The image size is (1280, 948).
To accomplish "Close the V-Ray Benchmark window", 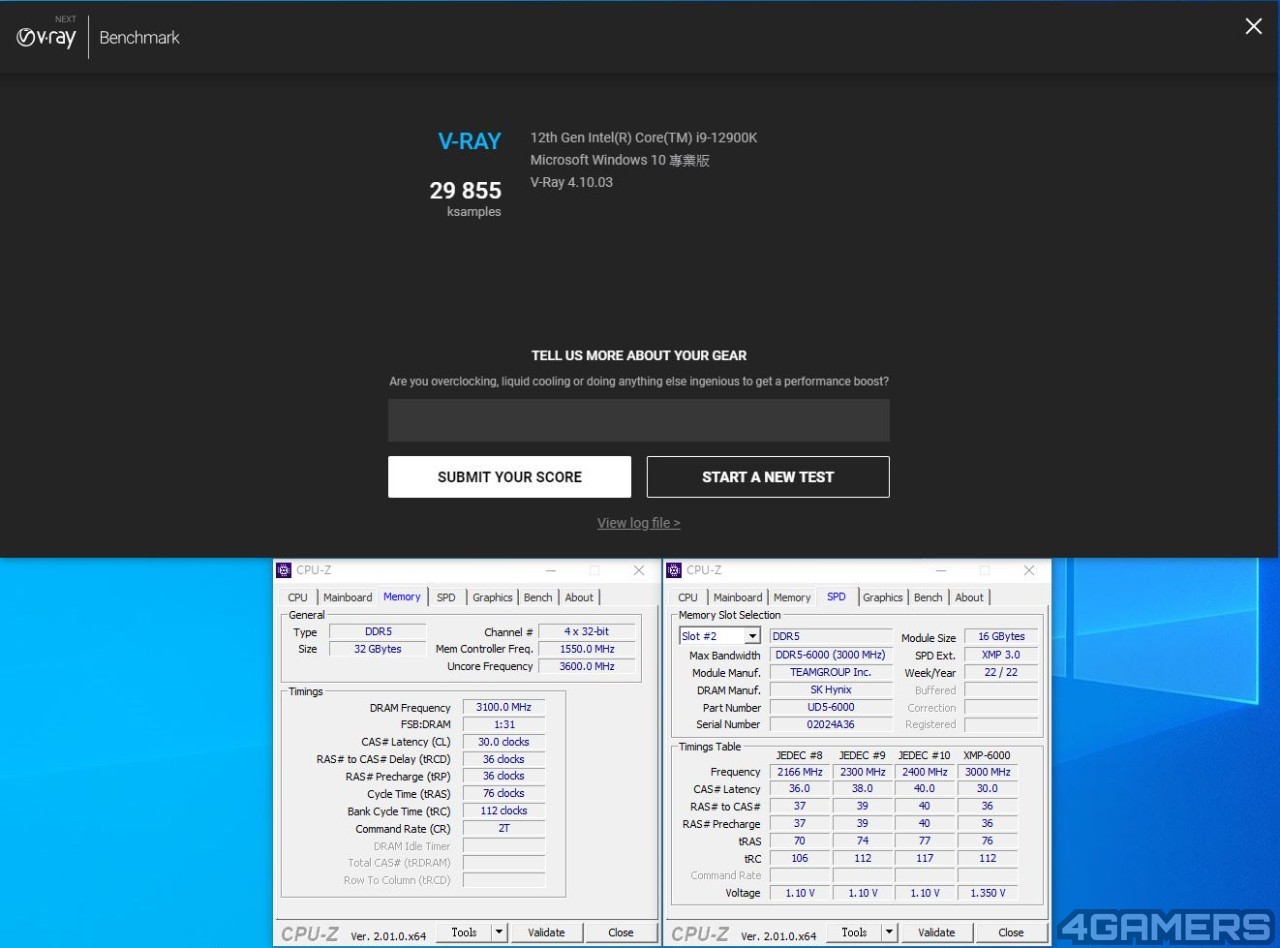I will [1253, 26].
